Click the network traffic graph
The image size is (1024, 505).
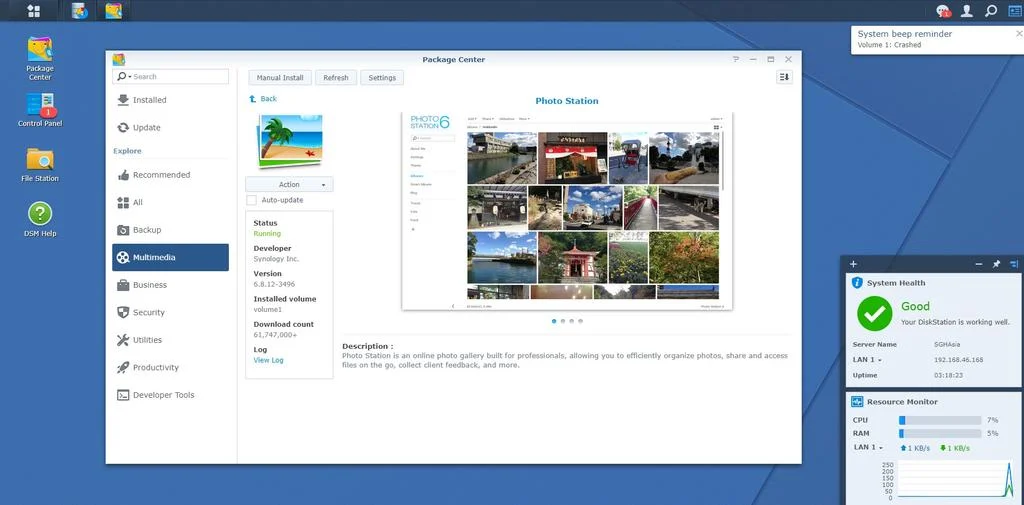point(955,480)
